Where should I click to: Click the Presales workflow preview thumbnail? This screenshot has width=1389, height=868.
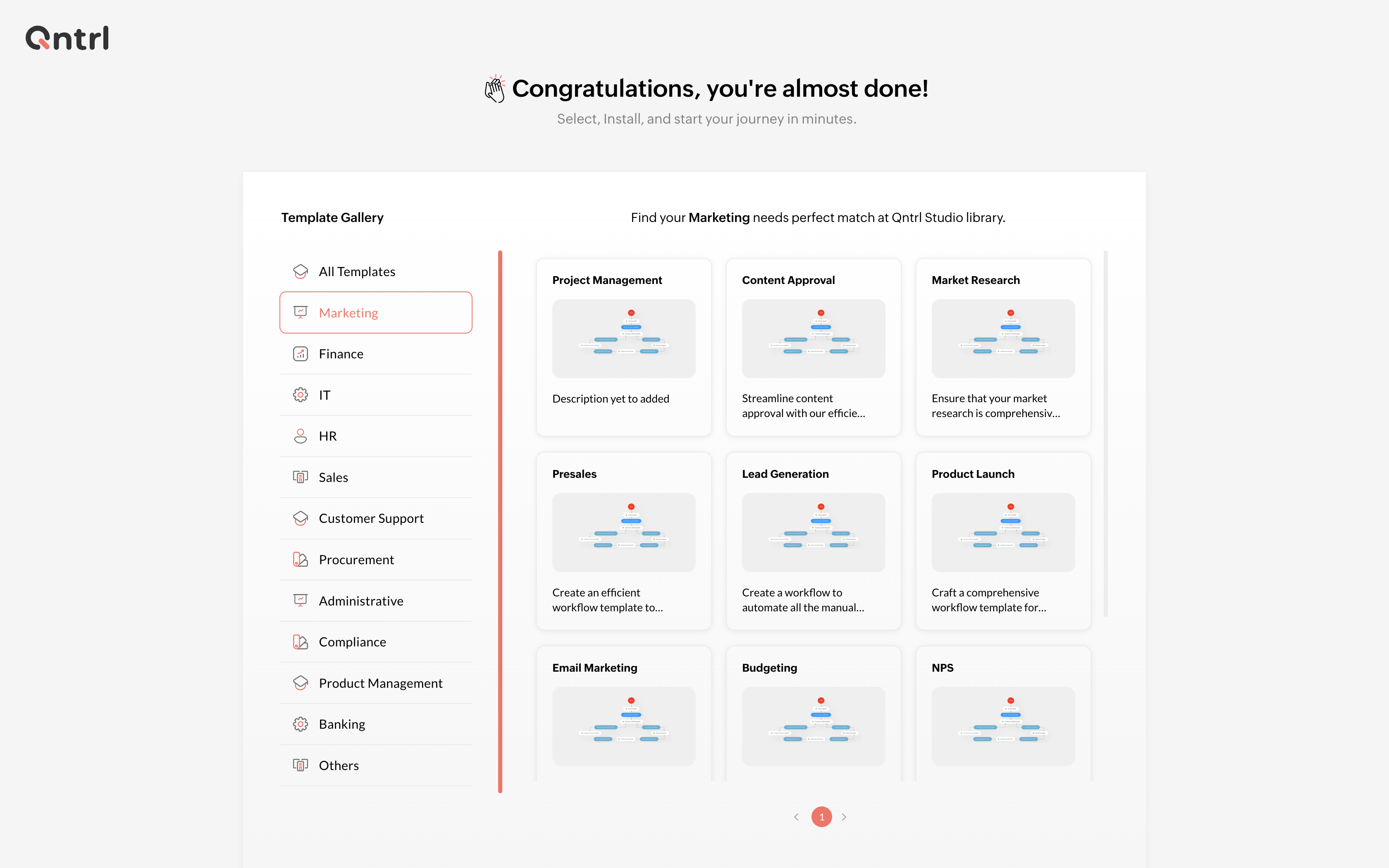pyautogui.click(x=623, y=533)
